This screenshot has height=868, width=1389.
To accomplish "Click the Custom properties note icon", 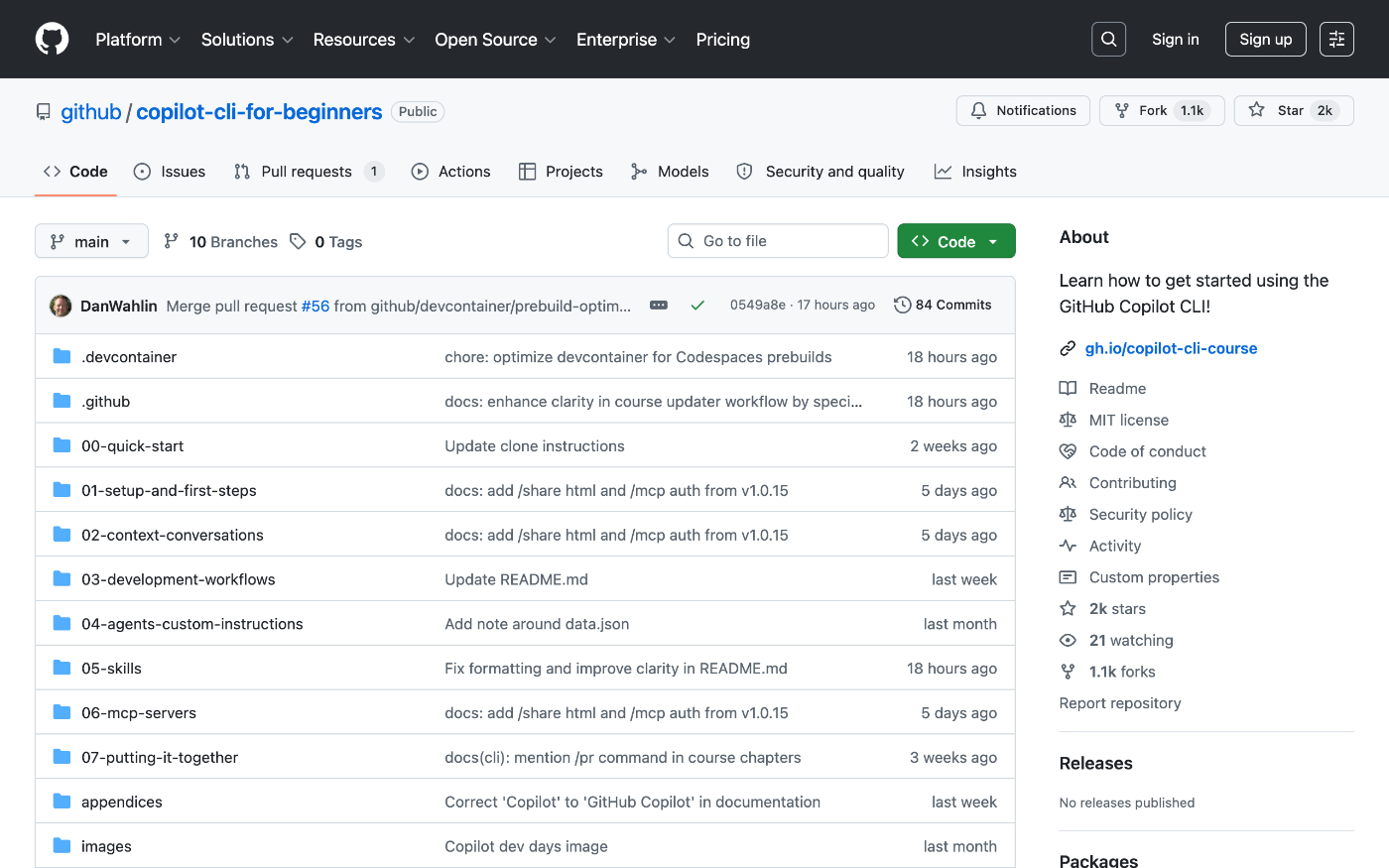I will pos(1068,577).
